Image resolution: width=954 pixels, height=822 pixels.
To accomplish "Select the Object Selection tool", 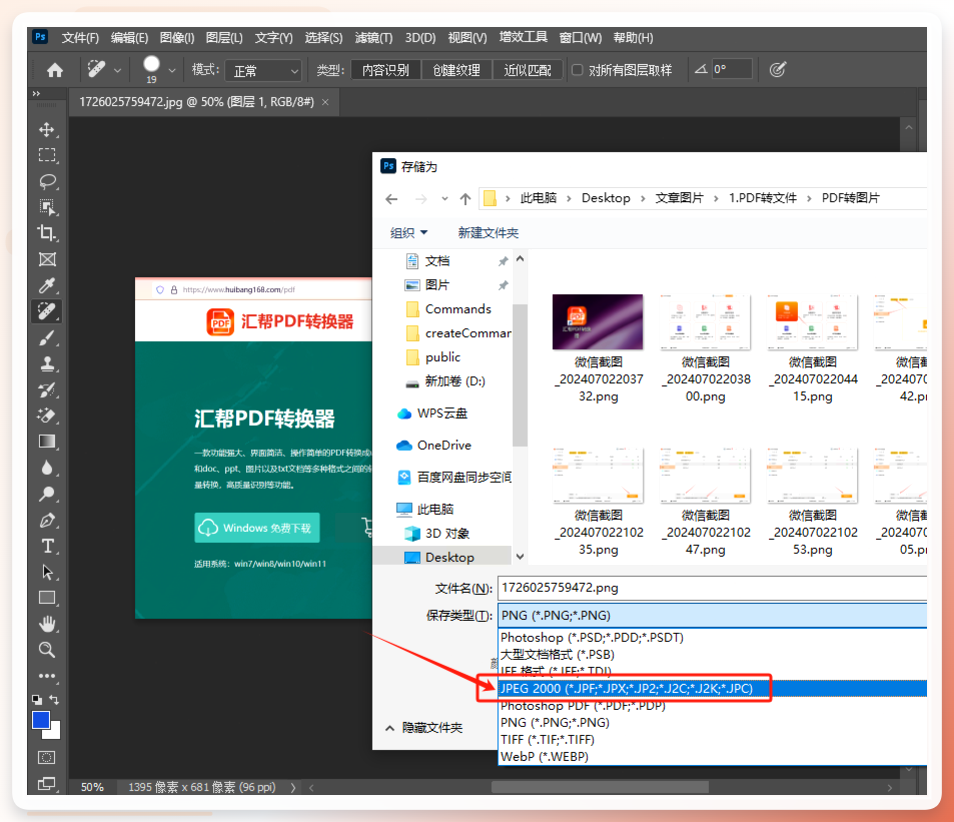I will tap(47, 207).
